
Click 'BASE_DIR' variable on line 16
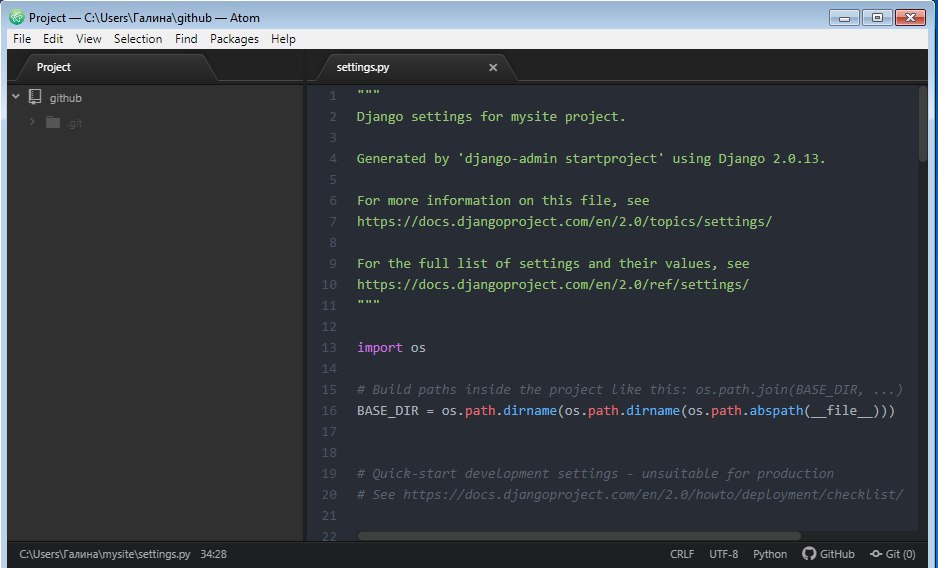(x=388, y=411)
